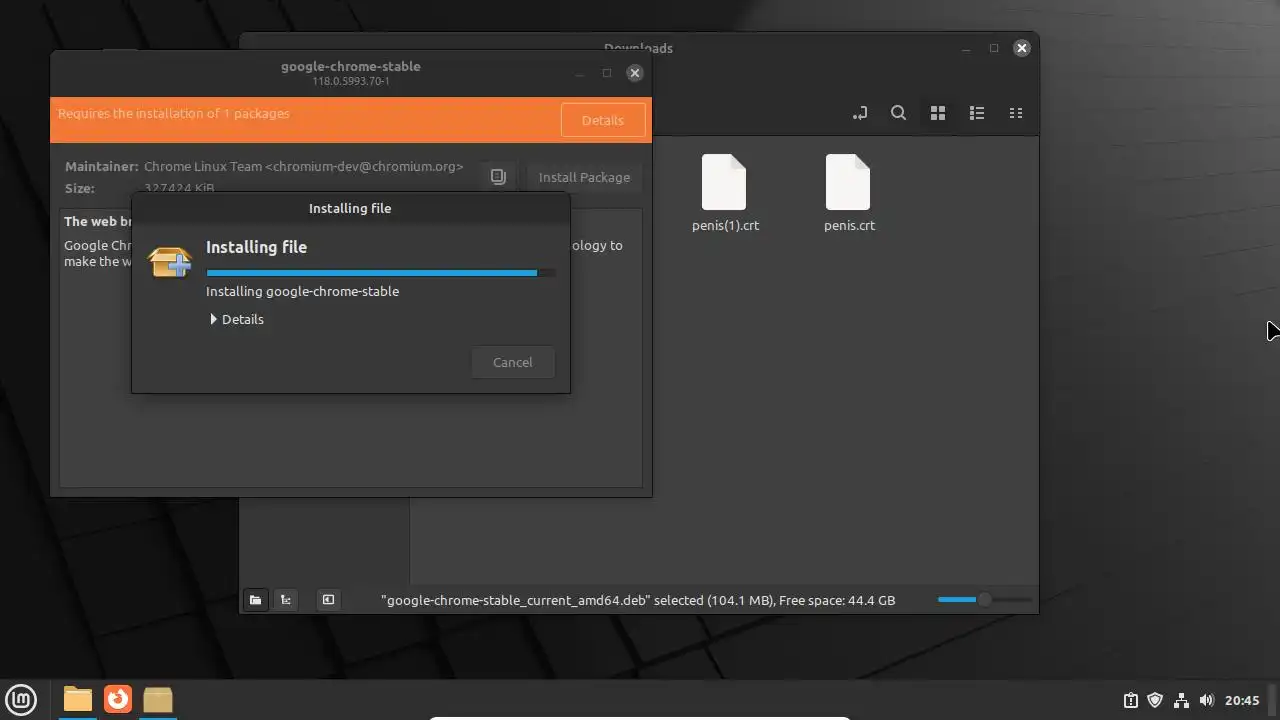Viewport: 1280px width, 720px height.
Task: Click the Files folder icon in taskbar
Action: click(x=77, y=699)
